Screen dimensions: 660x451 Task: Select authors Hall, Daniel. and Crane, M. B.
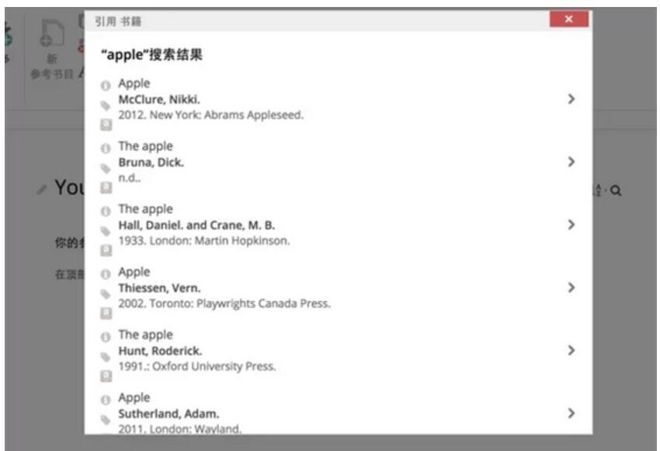197,225
